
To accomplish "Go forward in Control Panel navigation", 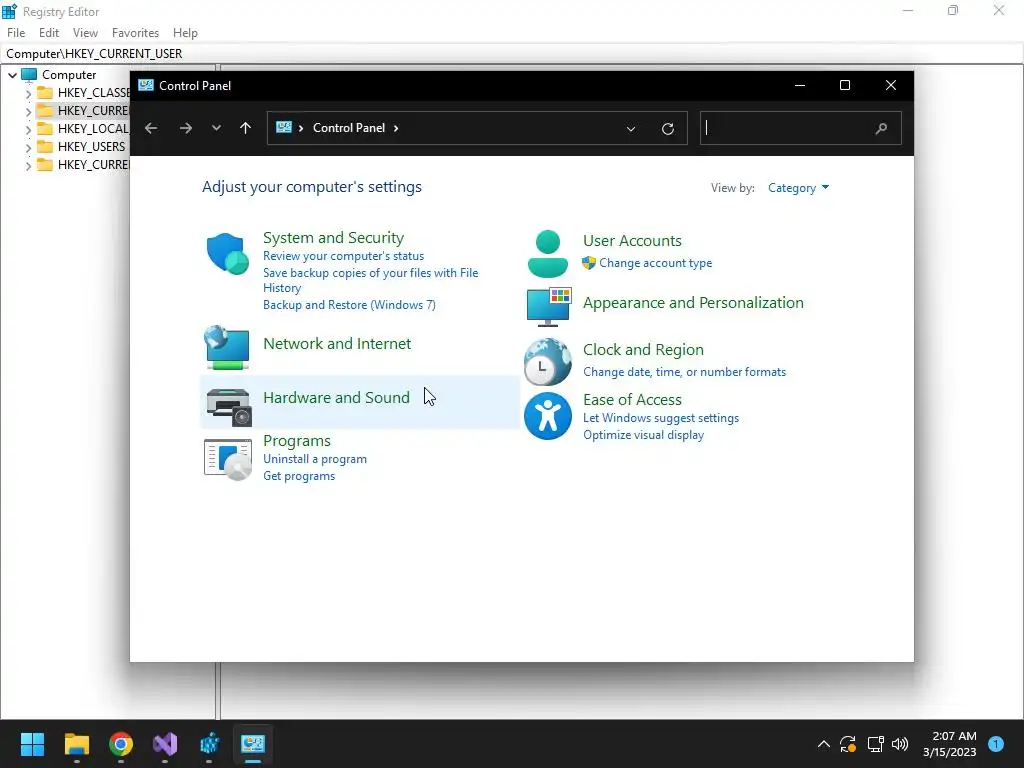I will pos(185,128).
